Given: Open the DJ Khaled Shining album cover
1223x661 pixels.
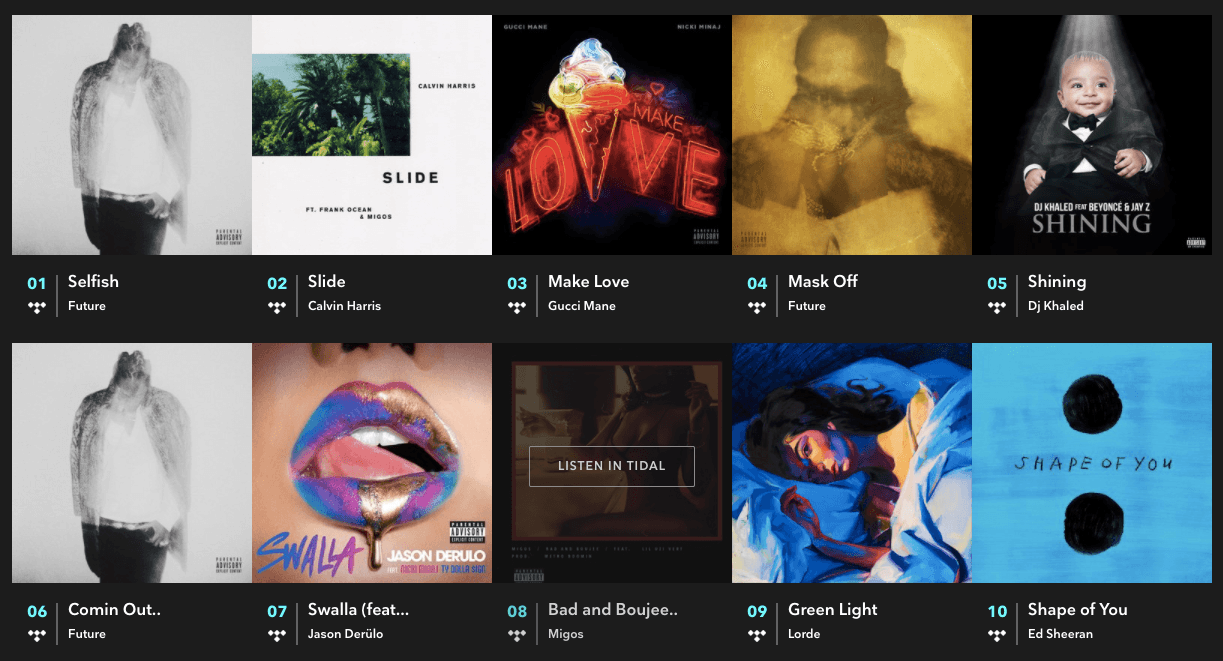Looking at the screenshot, I should click(x=1092, y=135).
